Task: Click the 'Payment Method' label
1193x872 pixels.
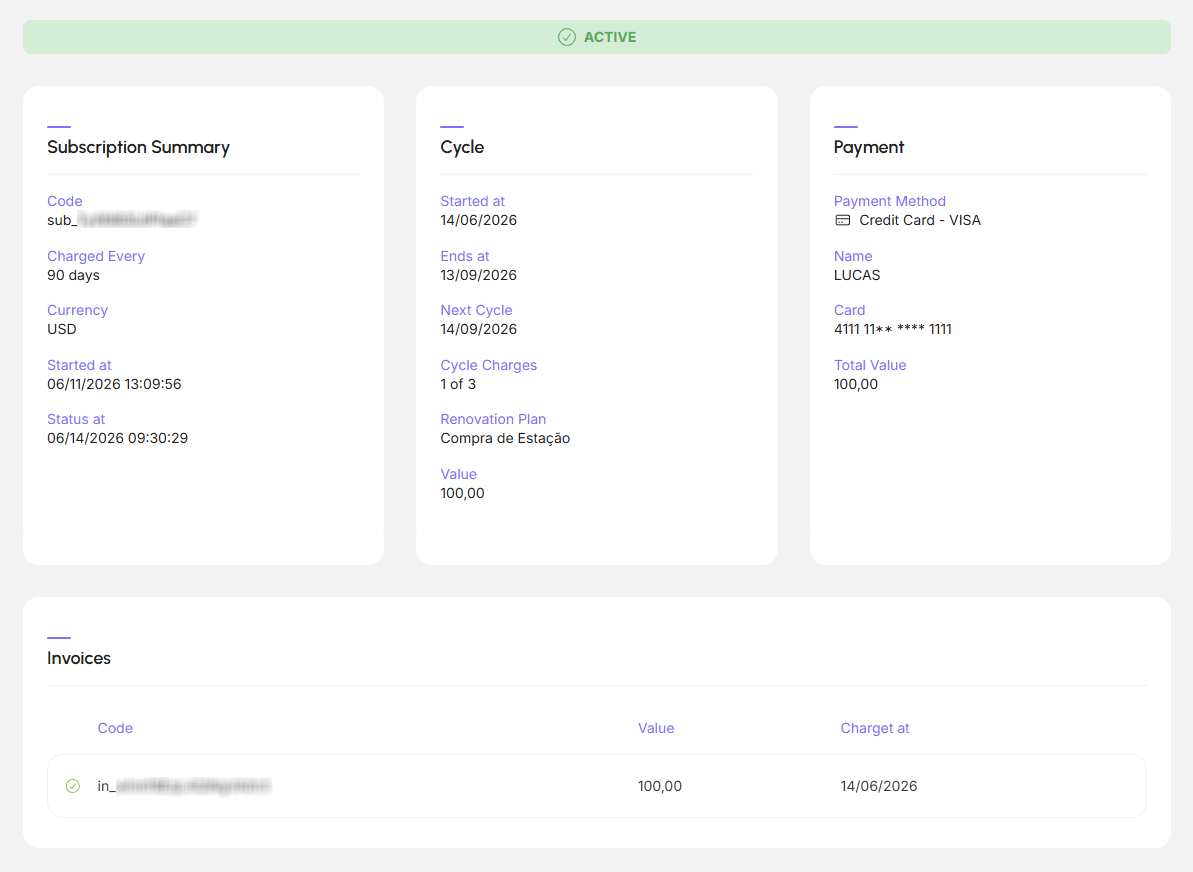Action: pos(889,202)
